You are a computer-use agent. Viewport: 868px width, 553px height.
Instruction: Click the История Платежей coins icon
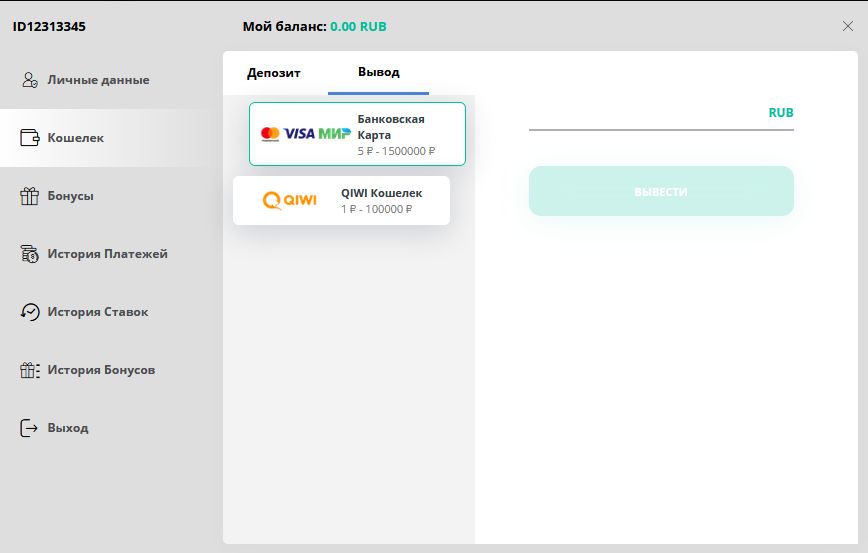click(x=30, y=254)
